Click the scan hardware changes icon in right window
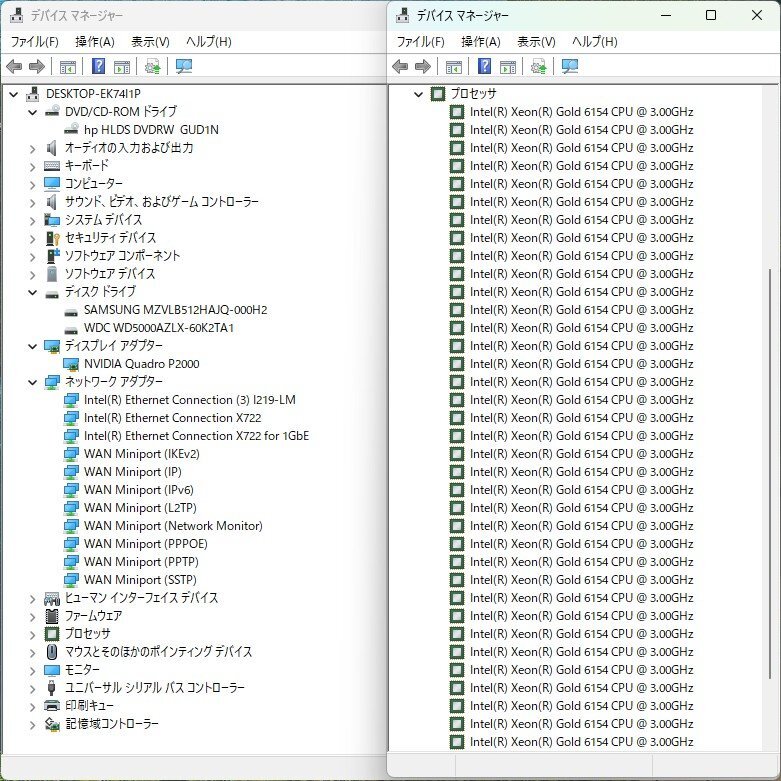The height and width of the screenshot is (781, 781). click(538, 67)
